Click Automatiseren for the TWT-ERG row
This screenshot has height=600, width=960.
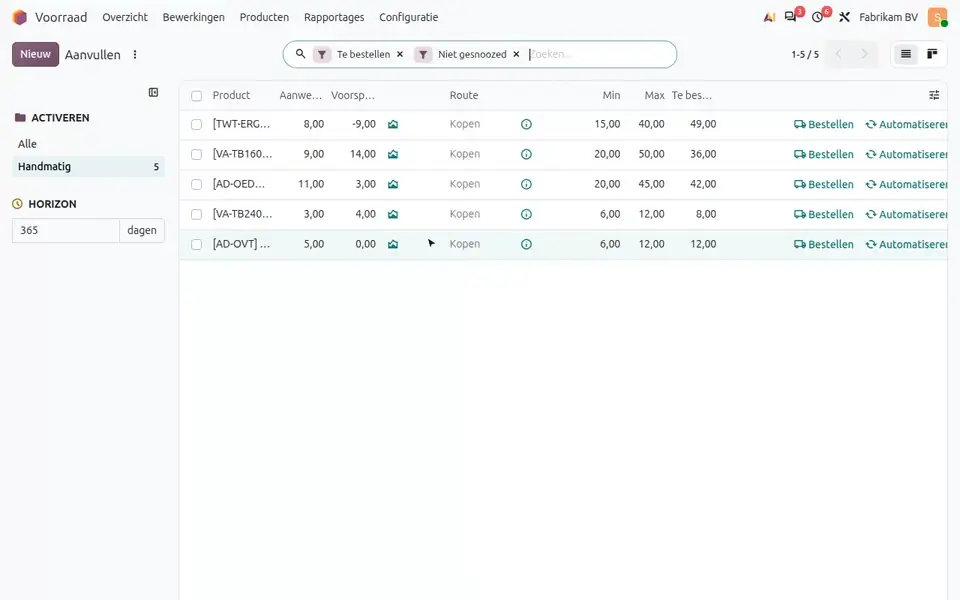(x=906, y=124)
